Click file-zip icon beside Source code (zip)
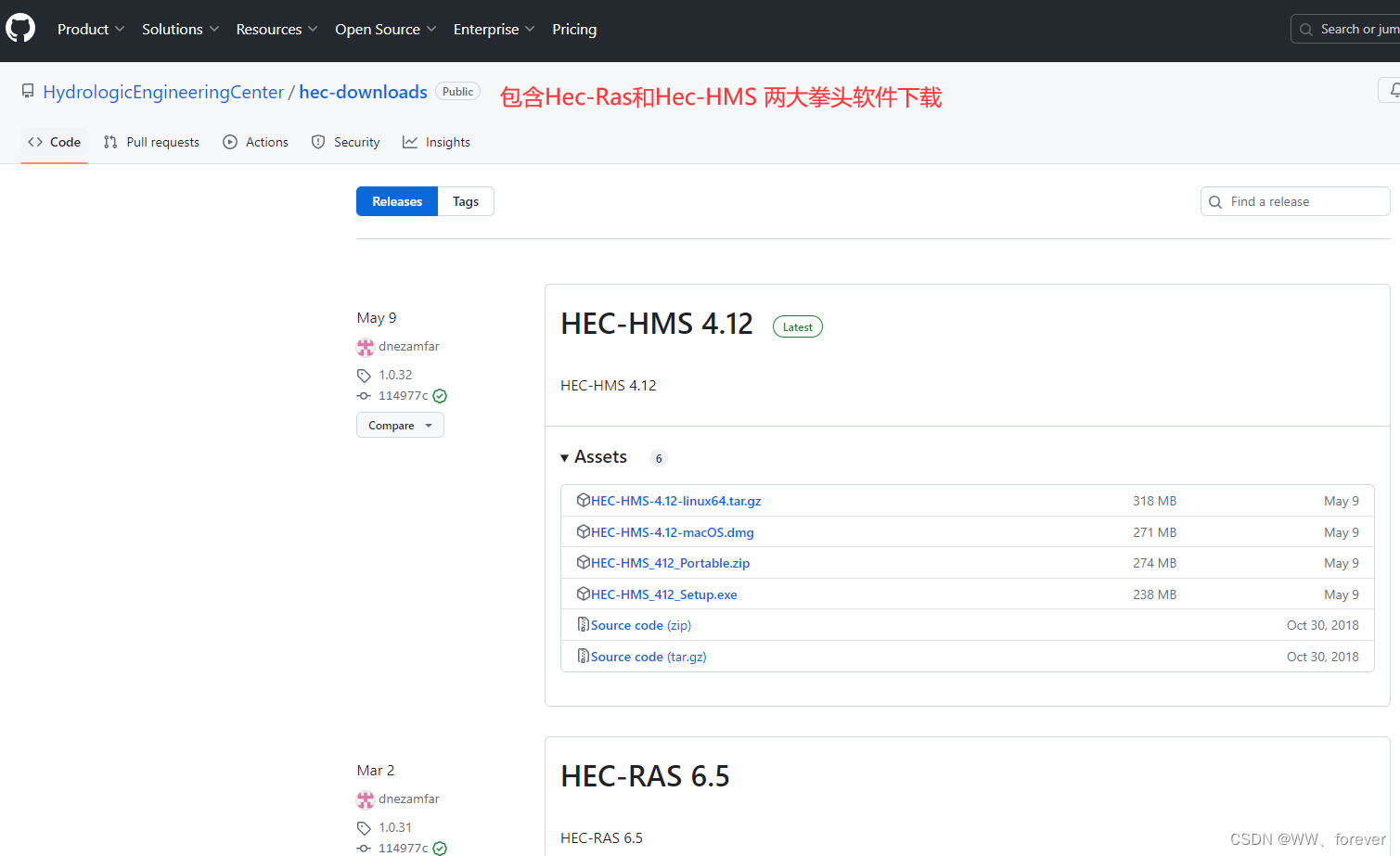Image resolution: width=1400 pixels, height=856 pixels. coord(584,624)
